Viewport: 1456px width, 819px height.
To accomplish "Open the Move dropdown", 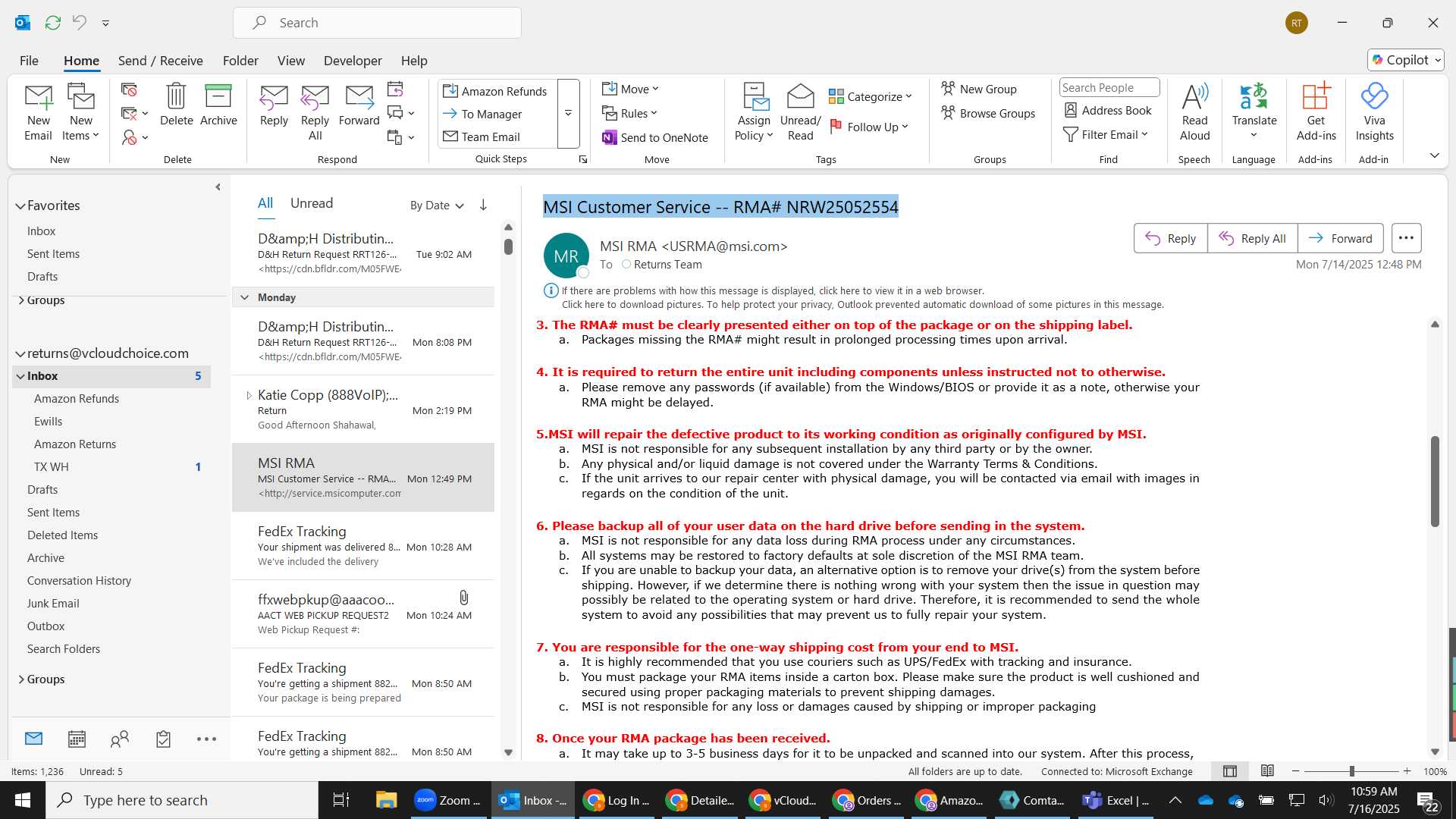I will tap(631, 89).
